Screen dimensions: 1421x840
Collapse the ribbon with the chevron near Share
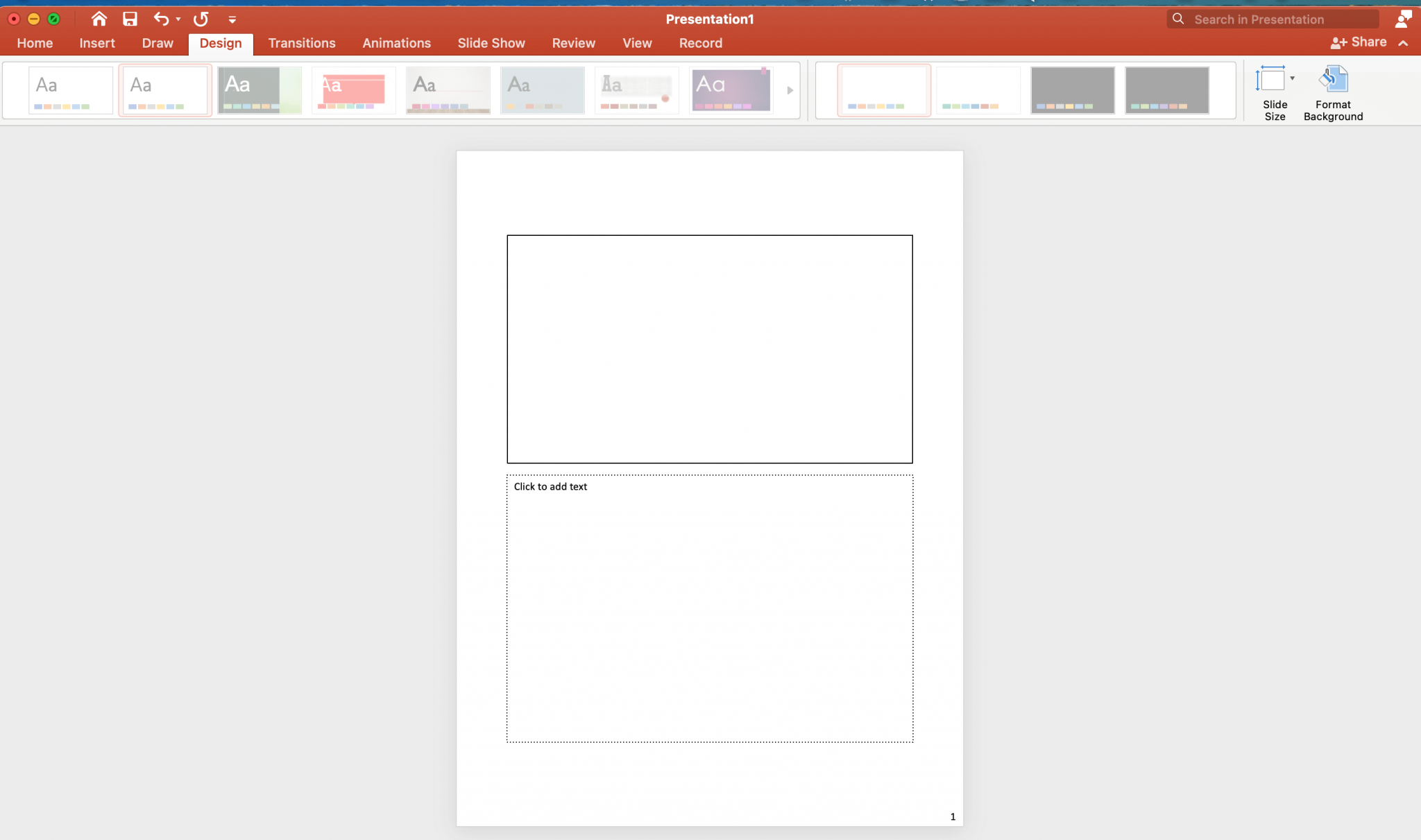coord(1403,42)
